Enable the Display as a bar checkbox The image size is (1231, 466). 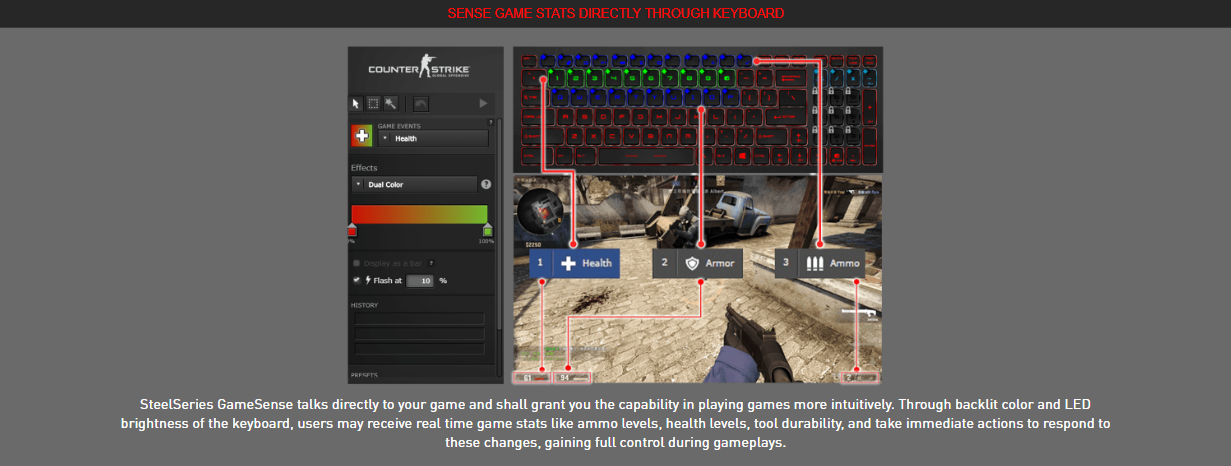pos(355,264)
